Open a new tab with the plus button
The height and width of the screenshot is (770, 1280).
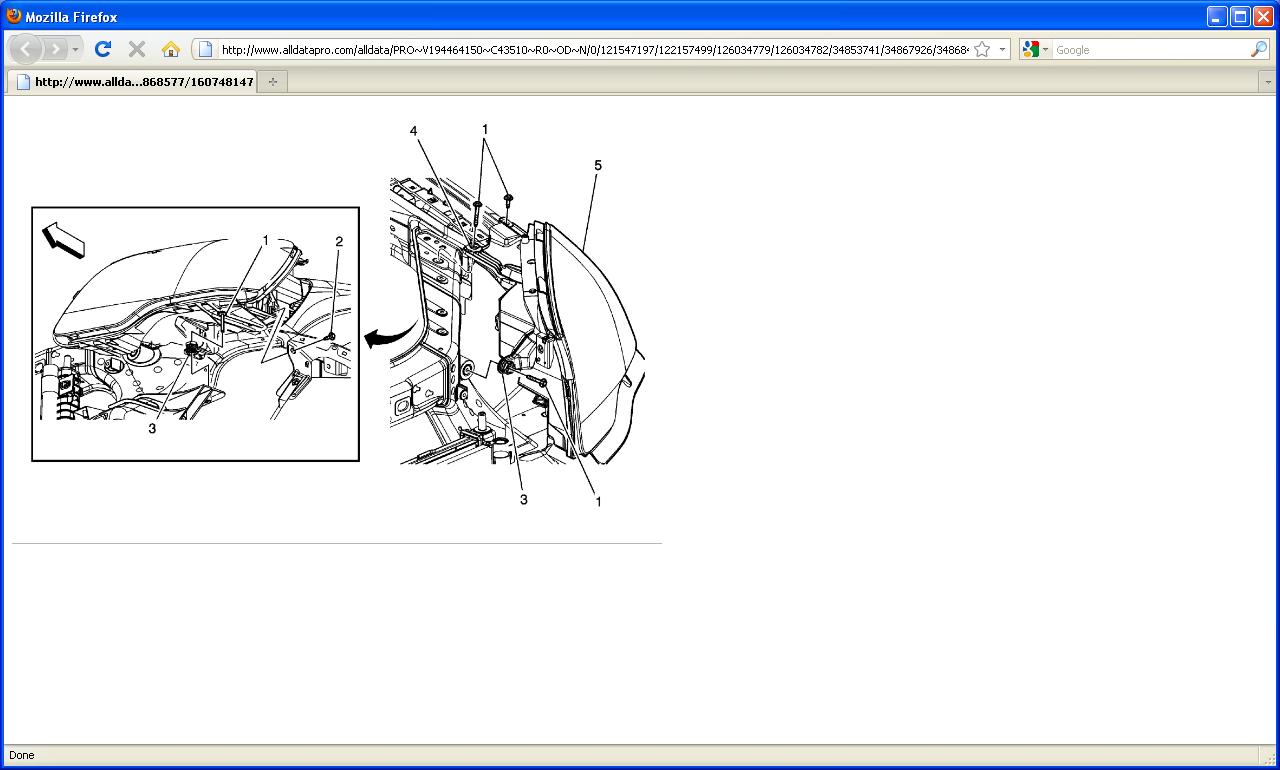(x=273, y=82)
